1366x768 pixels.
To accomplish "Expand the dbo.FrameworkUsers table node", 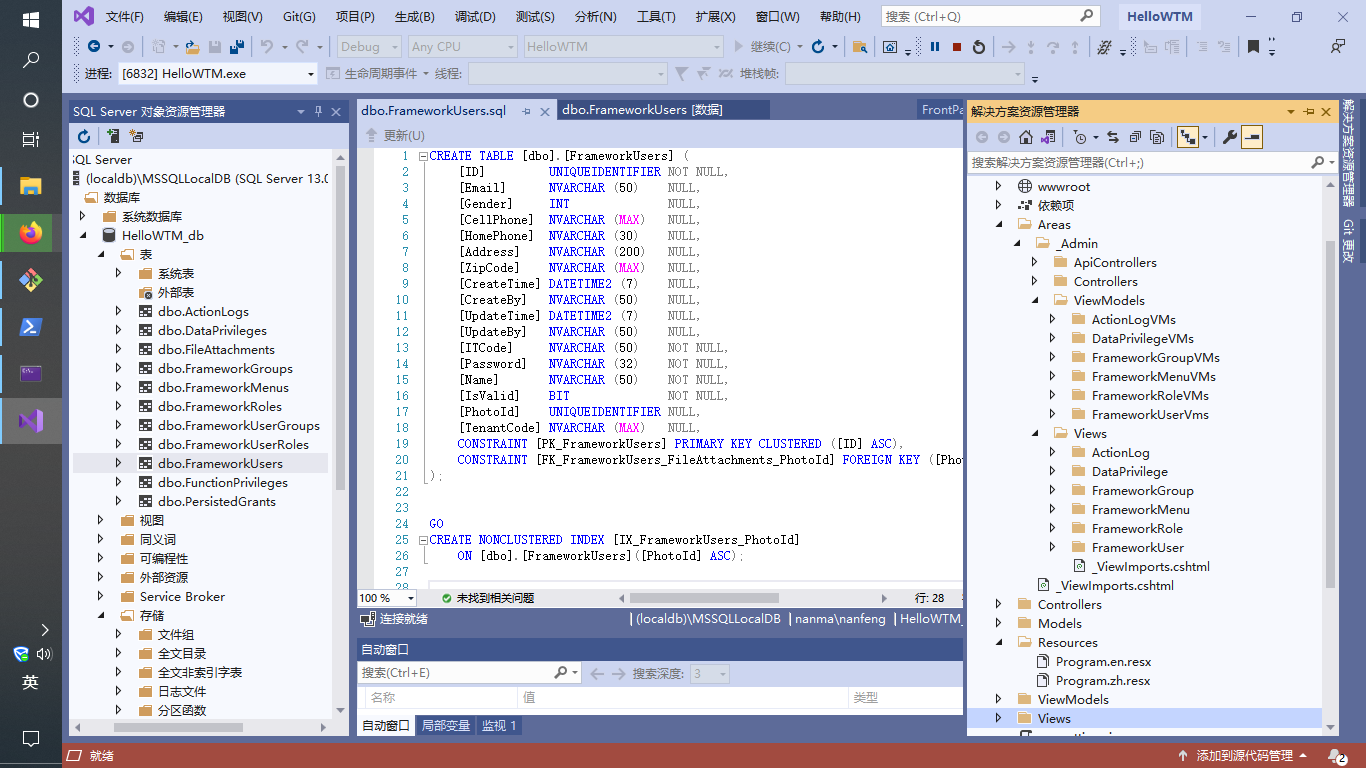I will pyautogui.click(x=118, y=463).
